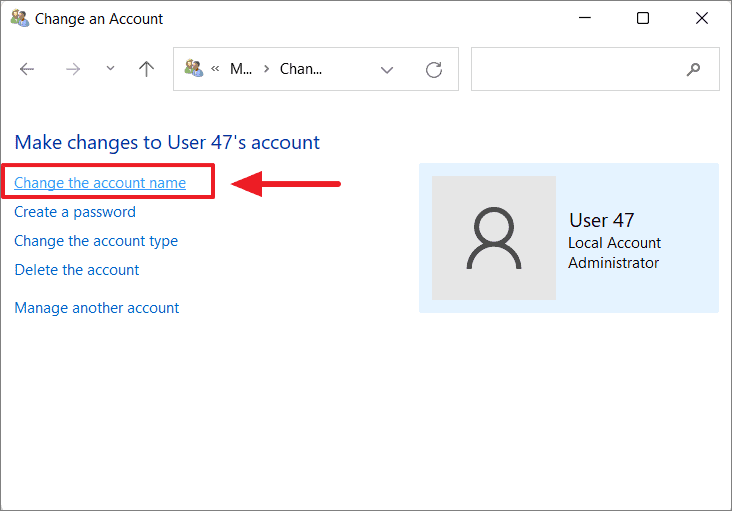Click the 'Chan...' breadcrumb segment
732x511 pixels.
click(301, 69)
